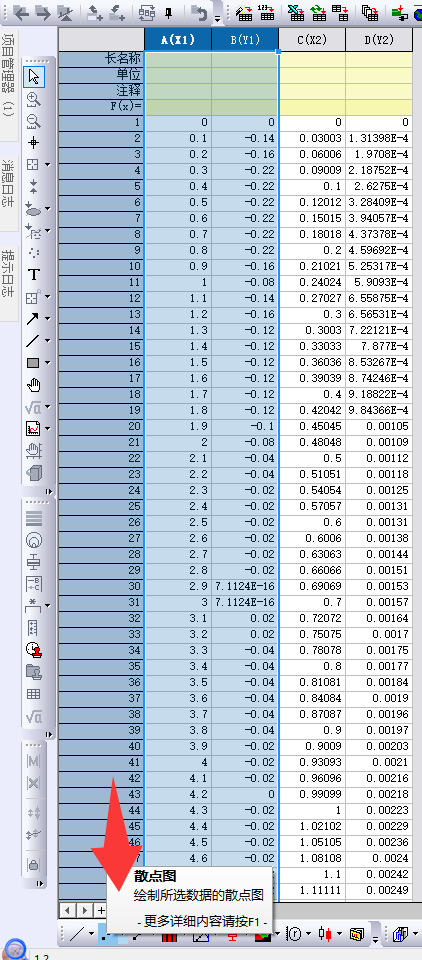The height and width of the screenshot is (960, 422).
Task: Click the scatter plot button
Action: [x=104, y=934]
